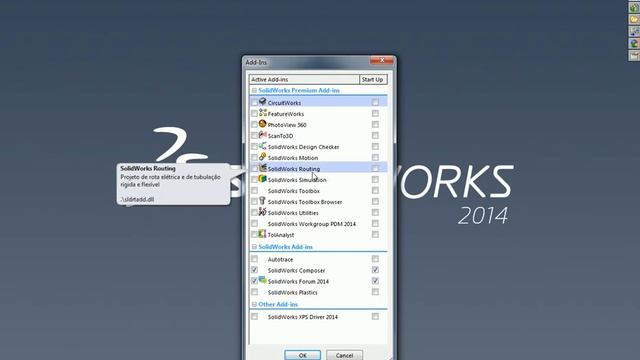Click the Active Add-ins column header
640x360 pixels.
click(304, 80)
